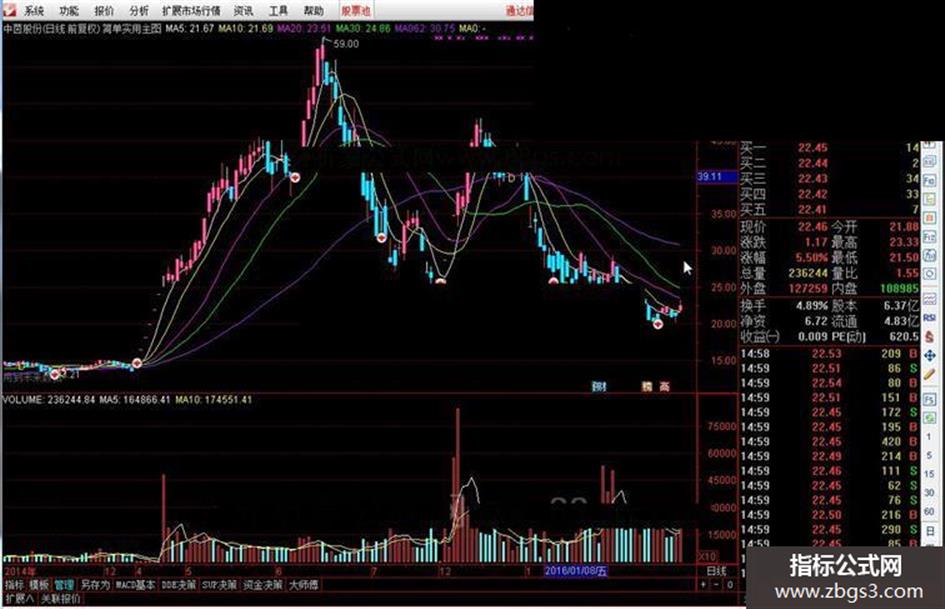Click the MA10: 21.69 indicator label

(245, 28)
